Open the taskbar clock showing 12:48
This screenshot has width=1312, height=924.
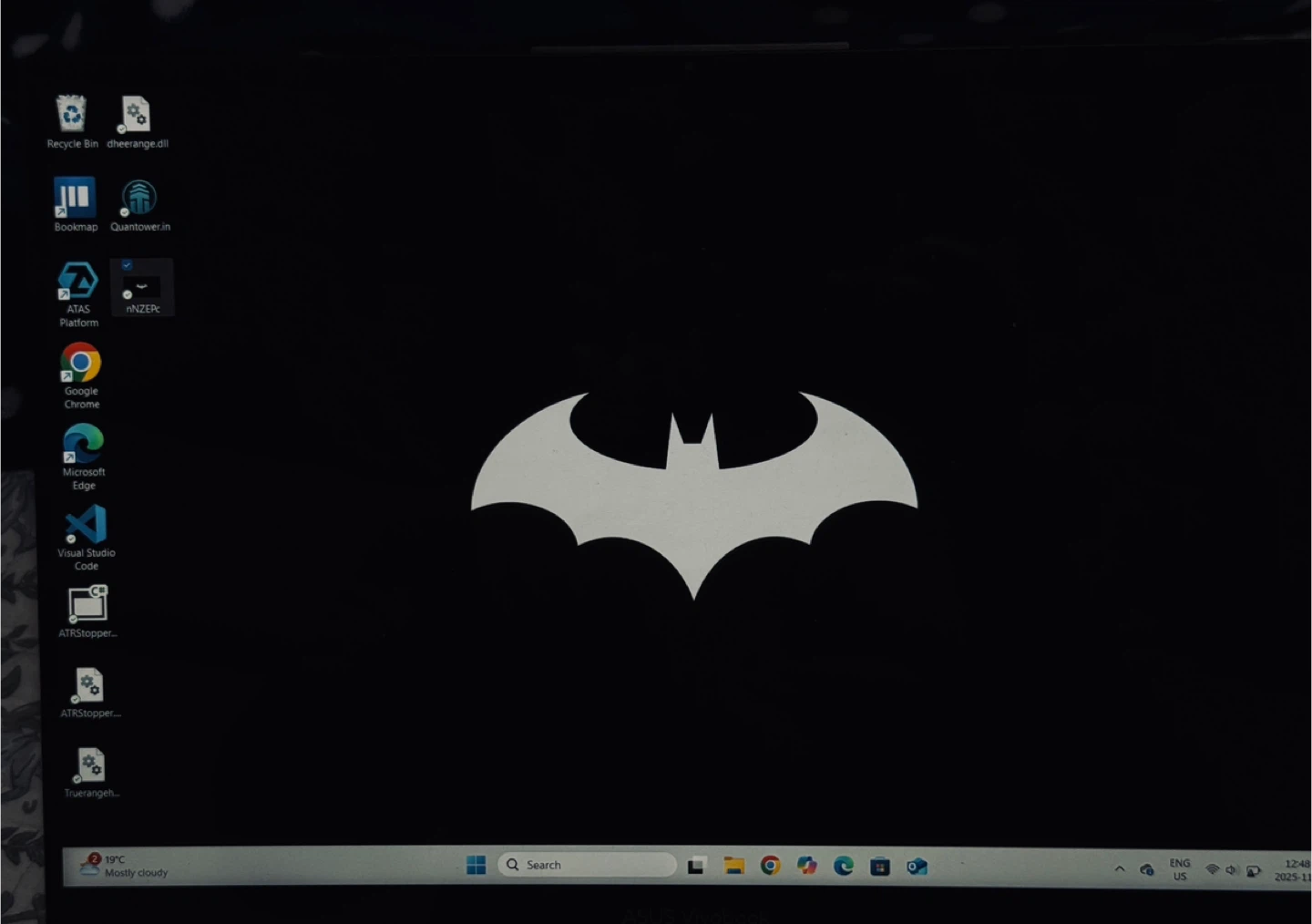coord(1293,871)
